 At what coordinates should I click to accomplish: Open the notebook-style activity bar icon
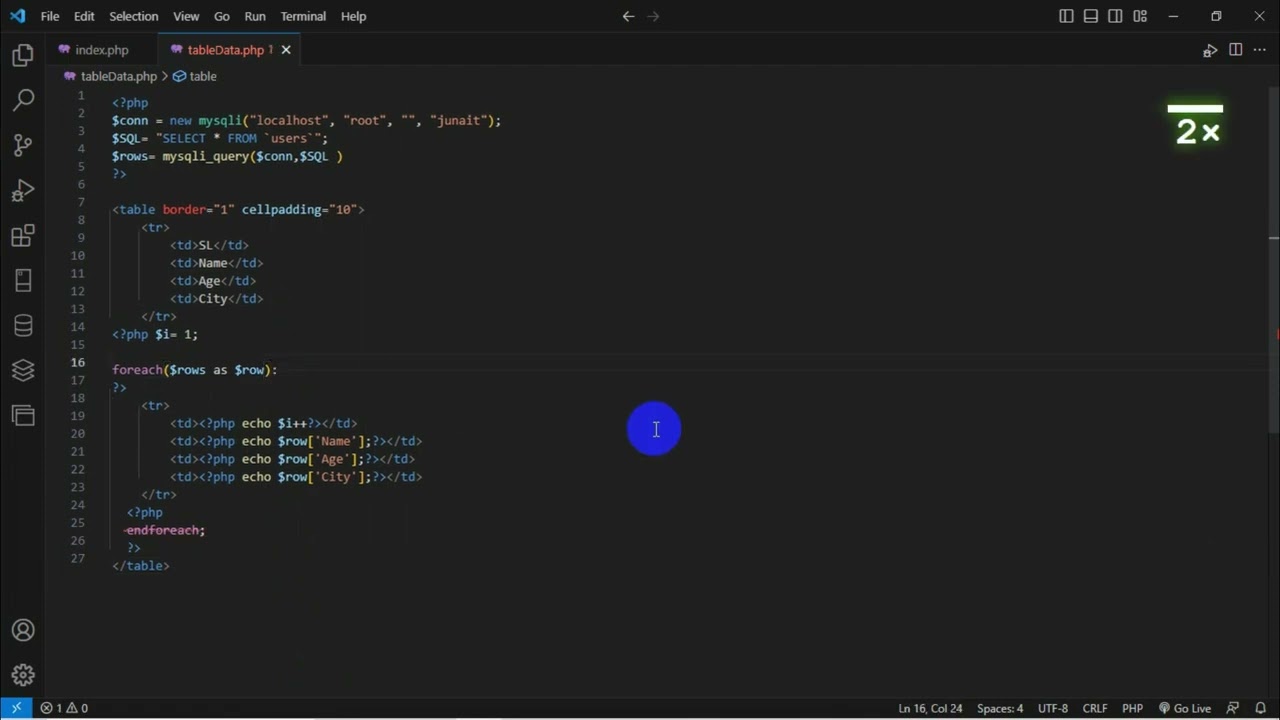tap(22, 280)
